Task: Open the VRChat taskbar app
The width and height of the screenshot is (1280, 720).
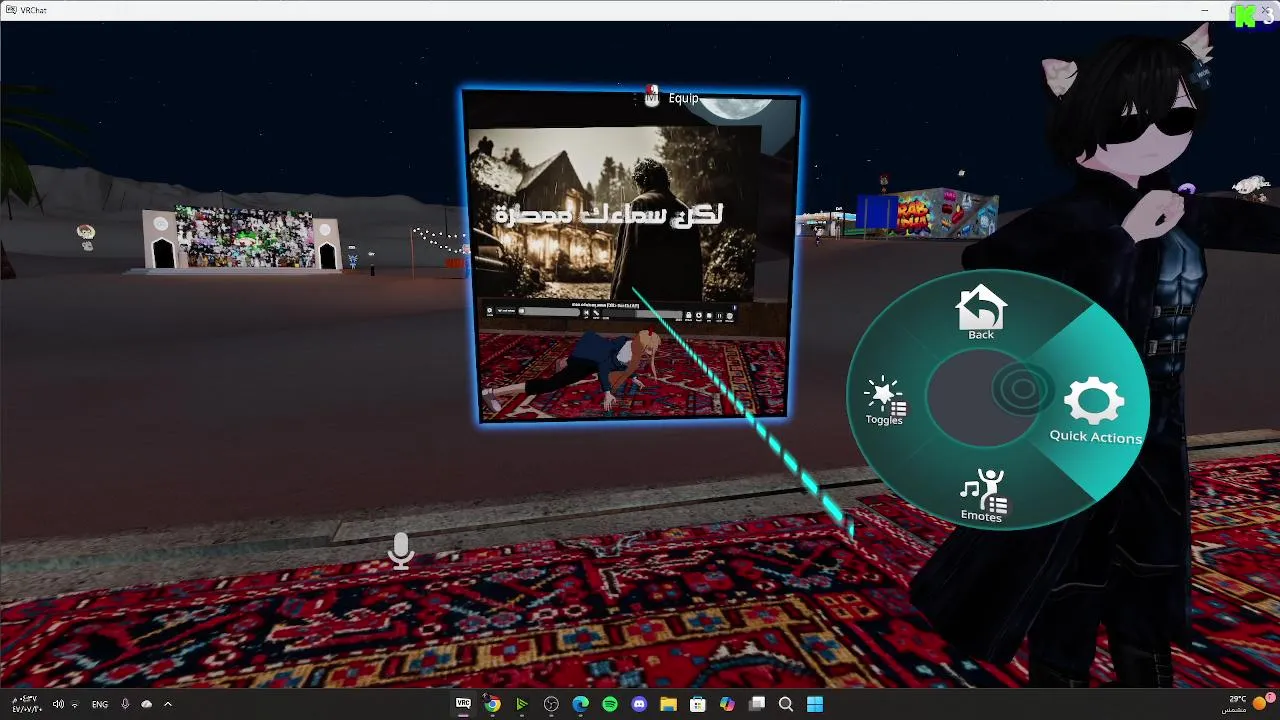Action: point(463,704)
